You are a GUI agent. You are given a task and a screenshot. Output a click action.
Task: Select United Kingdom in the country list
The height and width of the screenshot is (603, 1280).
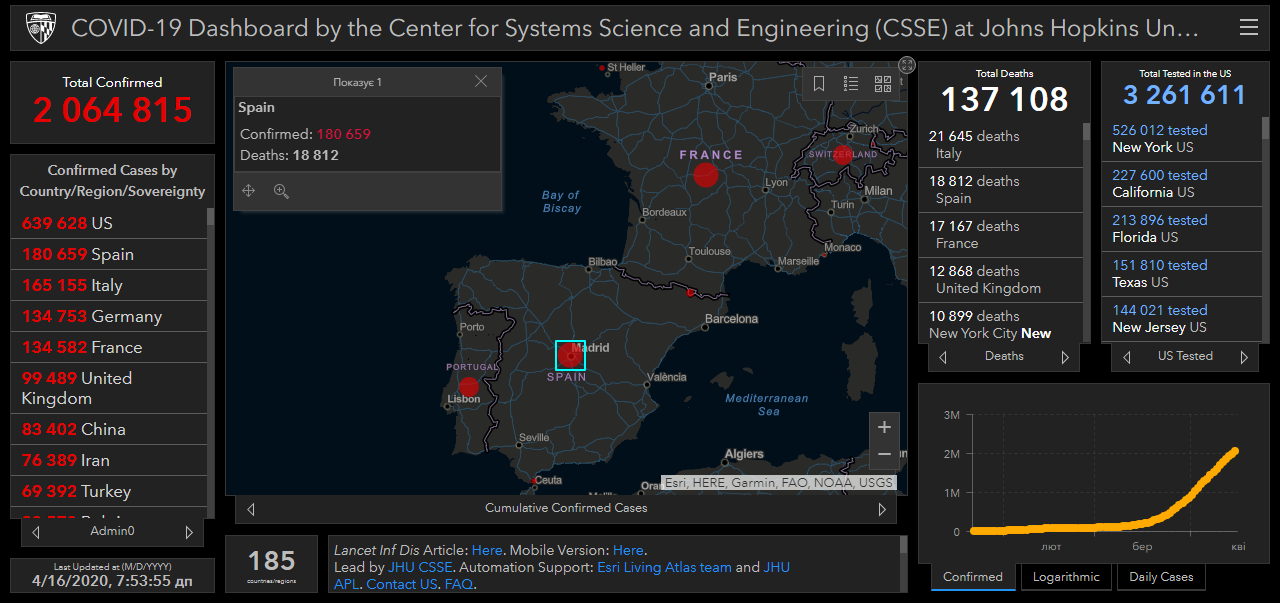point(108,388)
